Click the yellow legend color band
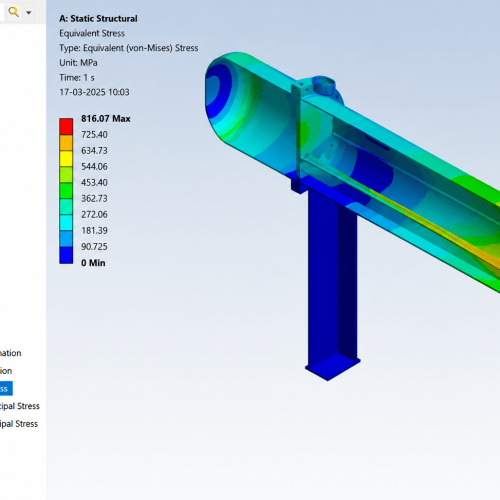Viewport: 500px width, 500px height. [x=66, y=159]
